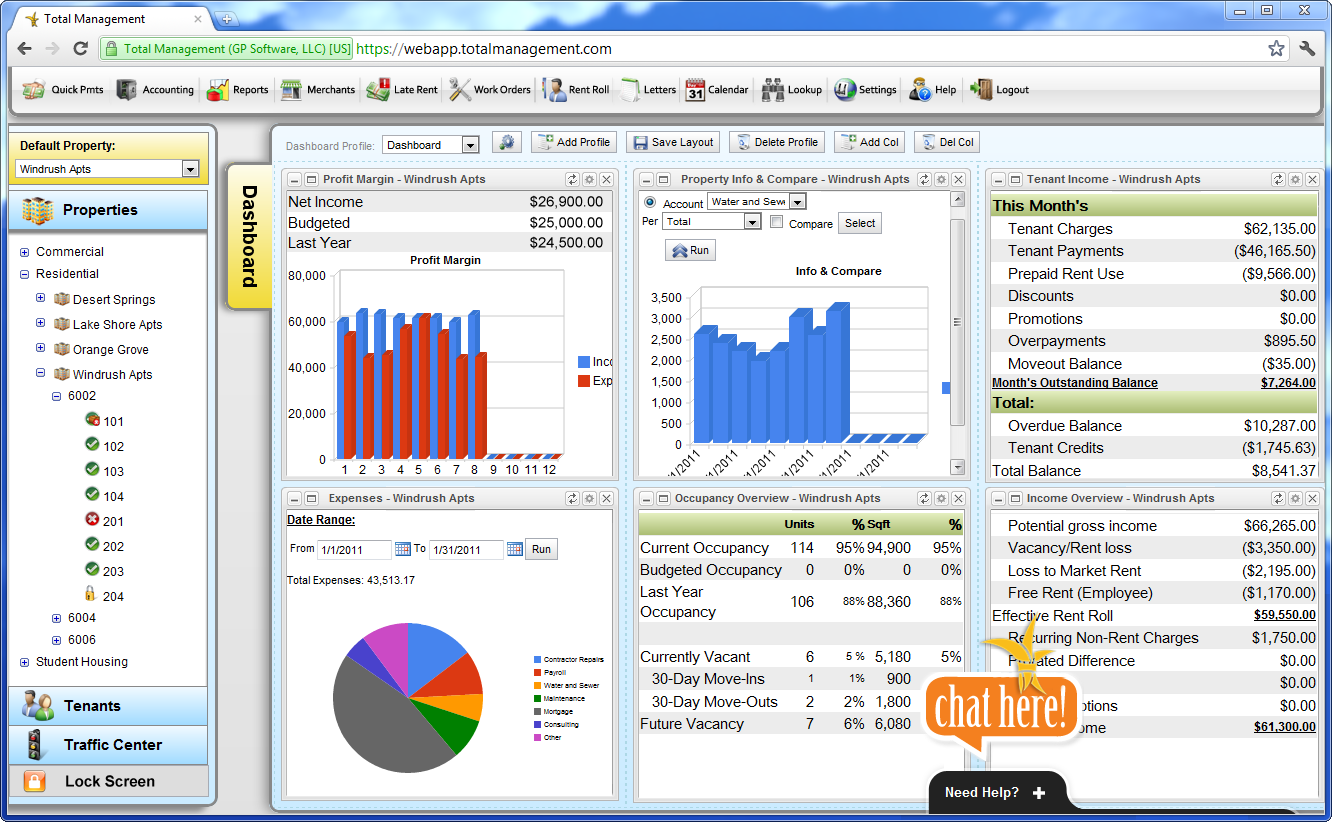Open the Rent Roll screen
The width and height of the screenshot is (1332, 822).
(x=575, y=89)
